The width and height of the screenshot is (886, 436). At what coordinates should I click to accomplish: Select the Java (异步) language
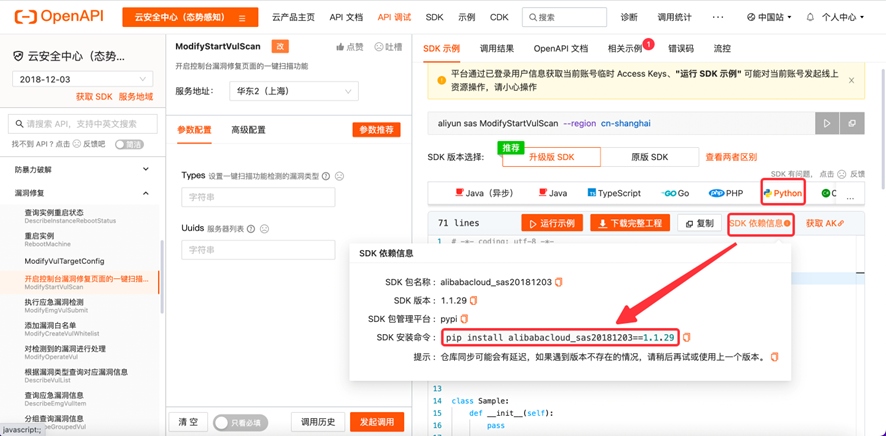pyautogui.click(x=484, y=193)
